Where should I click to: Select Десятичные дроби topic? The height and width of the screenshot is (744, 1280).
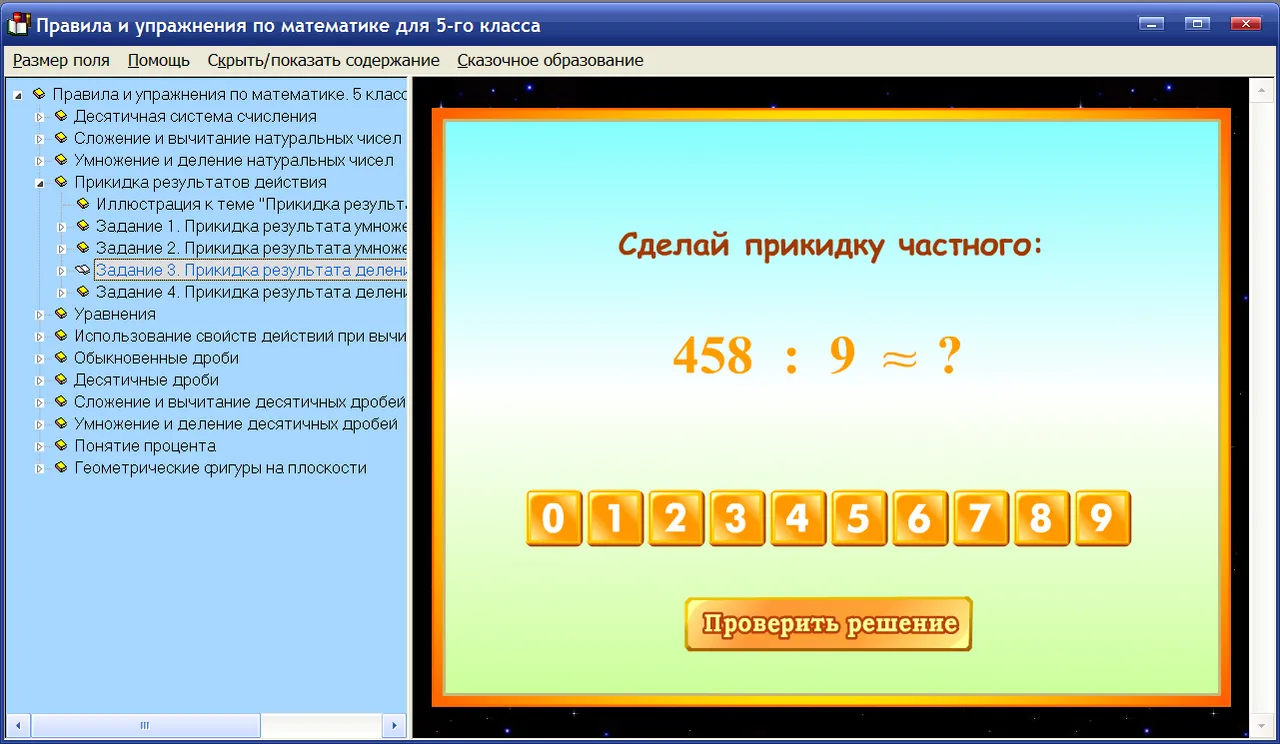click(146, 380)
